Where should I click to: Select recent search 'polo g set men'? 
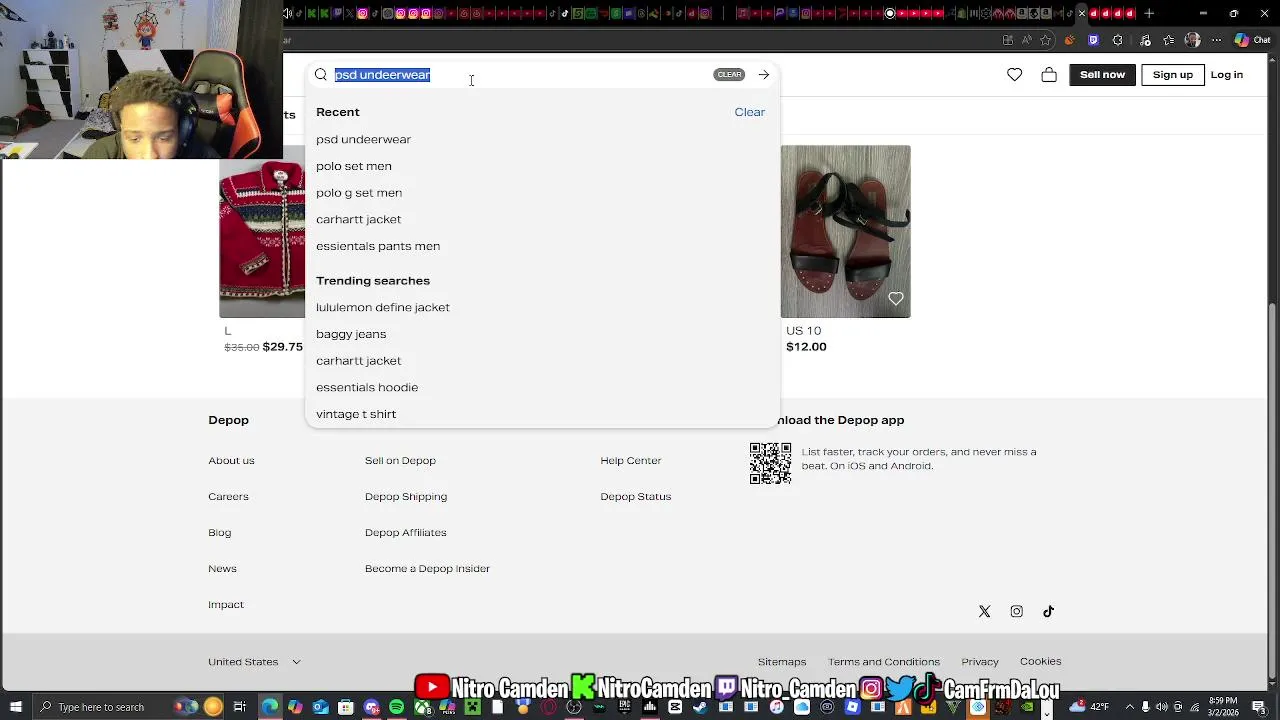[359, 193]
